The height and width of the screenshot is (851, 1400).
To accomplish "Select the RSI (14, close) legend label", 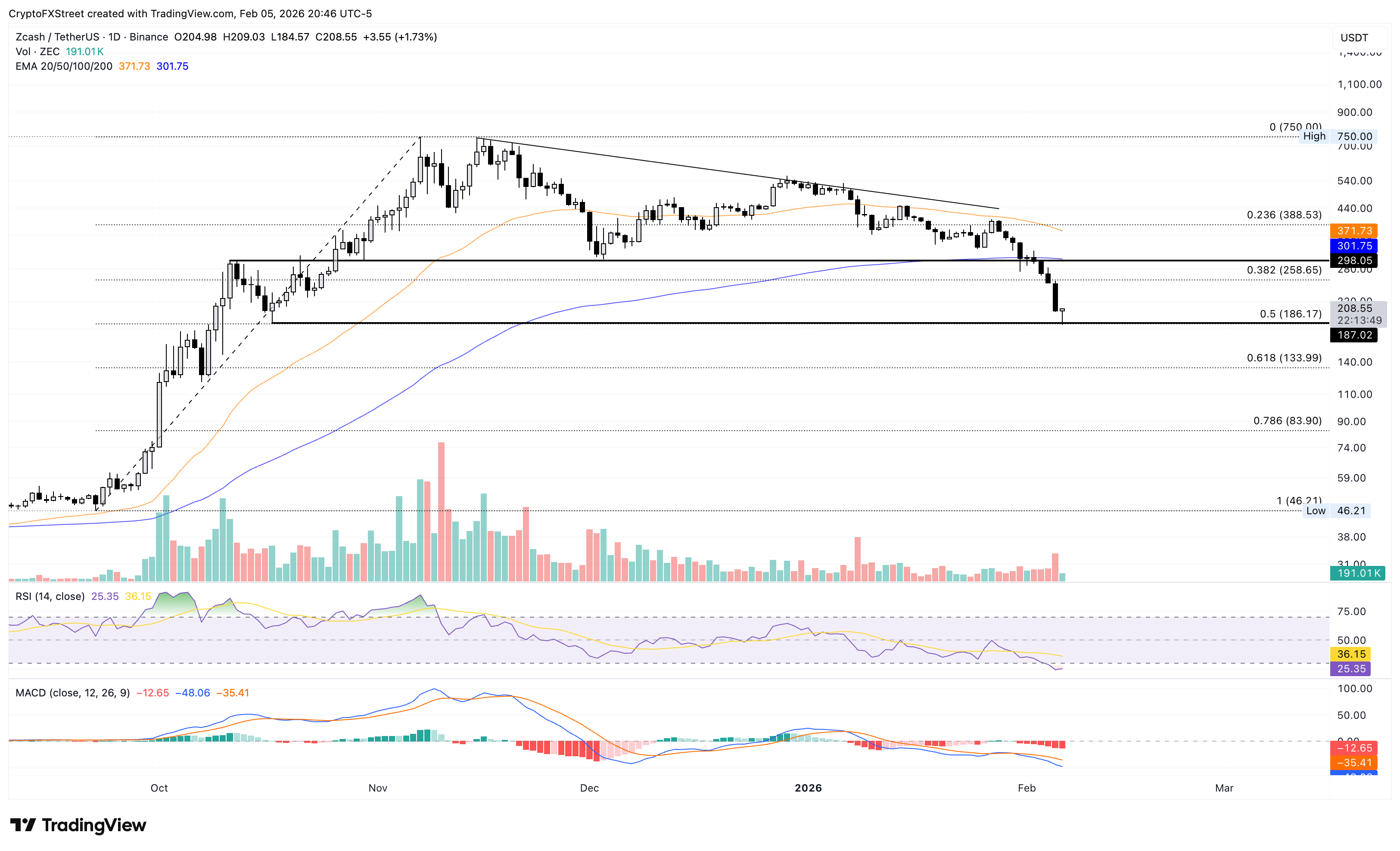I will tap(50, 596).
